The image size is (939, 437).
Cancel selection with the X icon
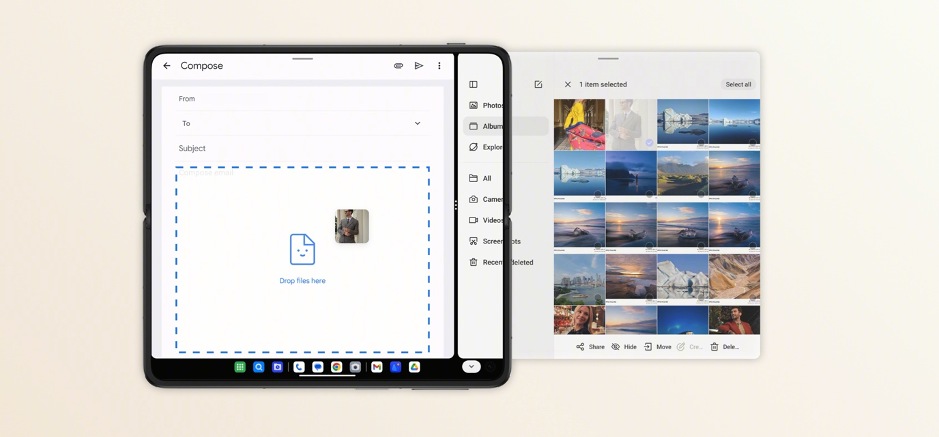568,85
